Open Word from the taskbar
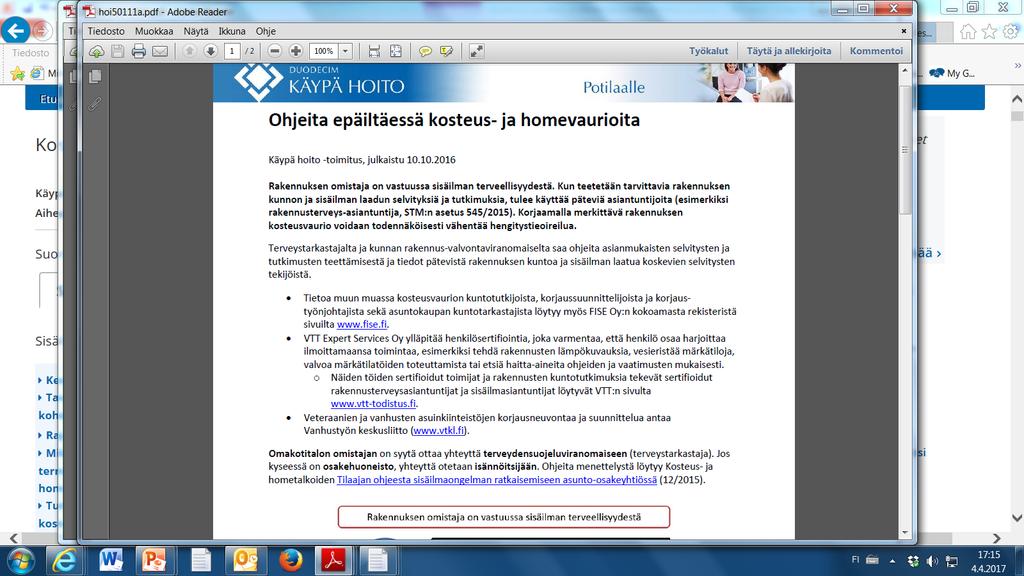The height and width of the screenshot is (576, 1024). pyautogui.click(x=110, y=561)
